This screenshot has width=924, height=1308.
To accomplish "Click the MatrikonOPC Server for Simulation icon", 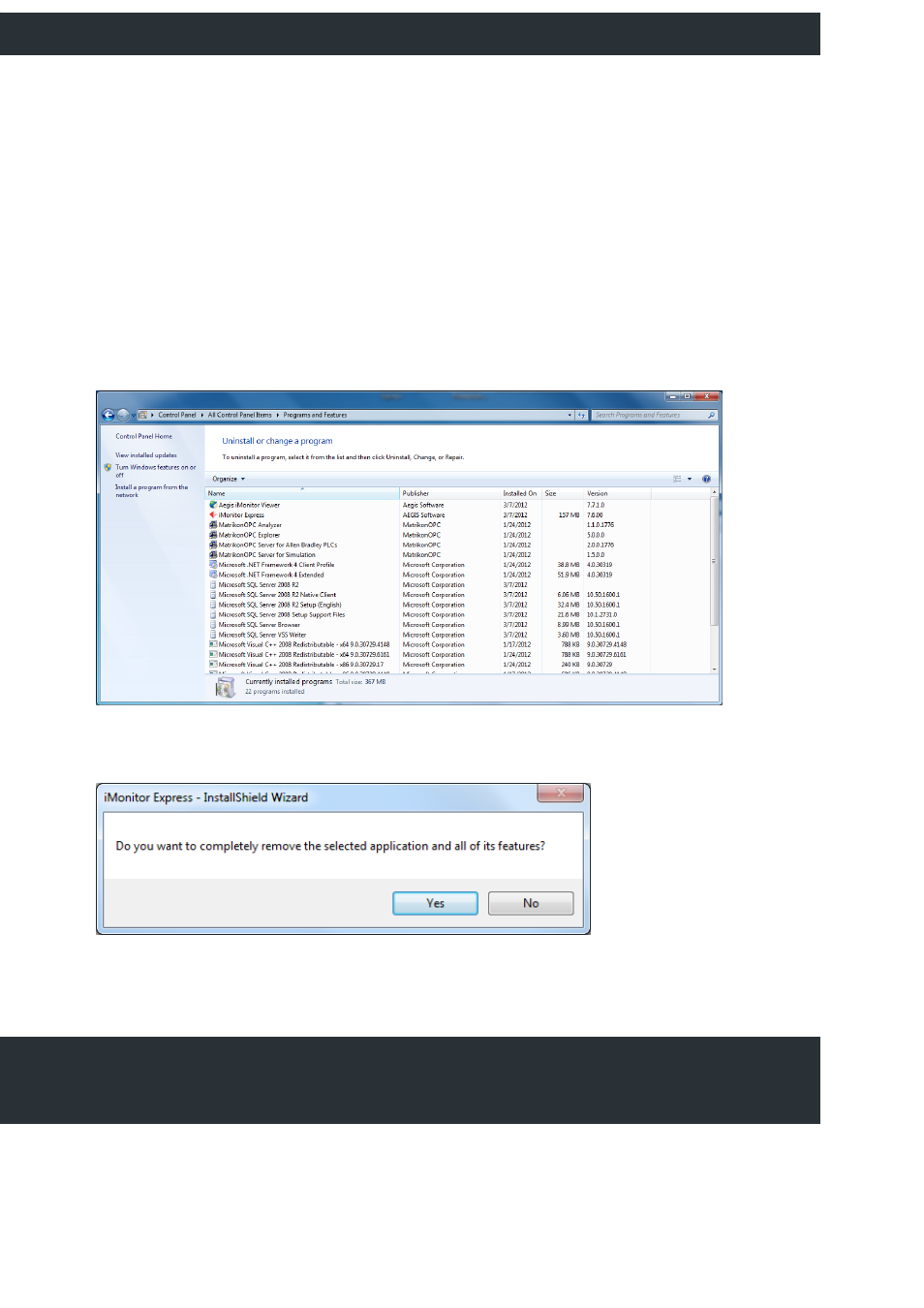I will pyautogui.click(x=213, y=554).
